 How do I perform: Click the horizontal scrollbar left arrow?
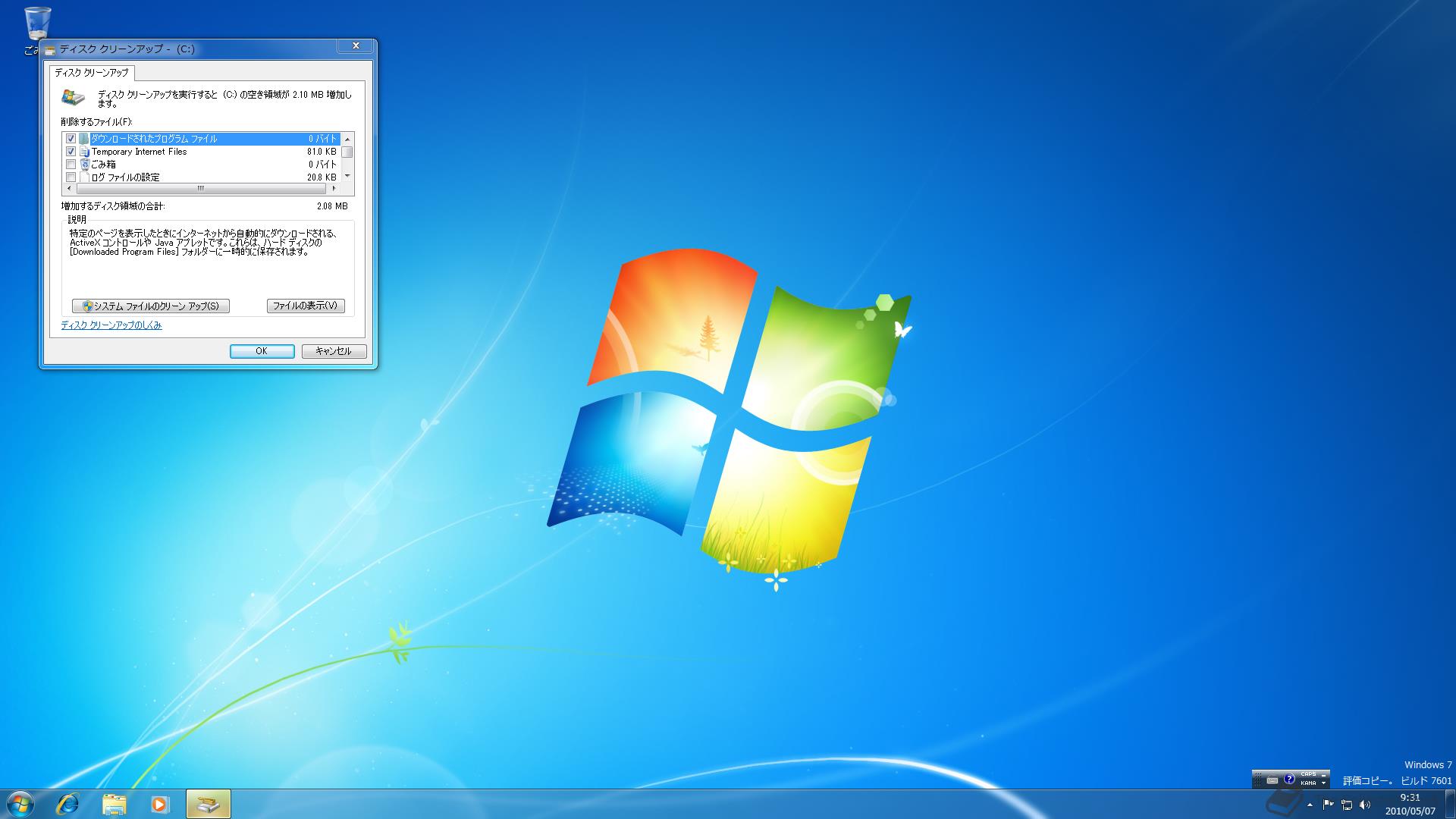pyautogui.click(x=70, y=189)
